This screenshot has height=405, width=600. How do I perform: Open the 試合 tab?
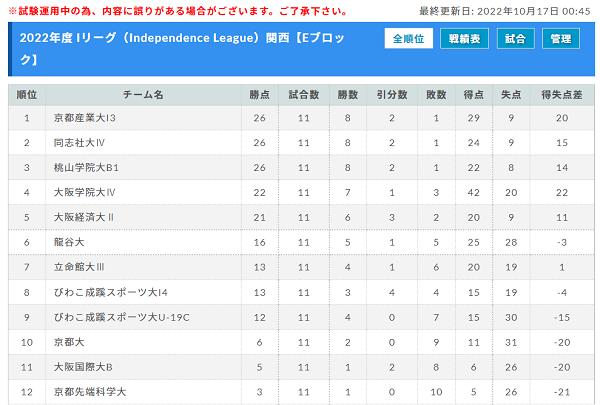(x=516, y=39)
